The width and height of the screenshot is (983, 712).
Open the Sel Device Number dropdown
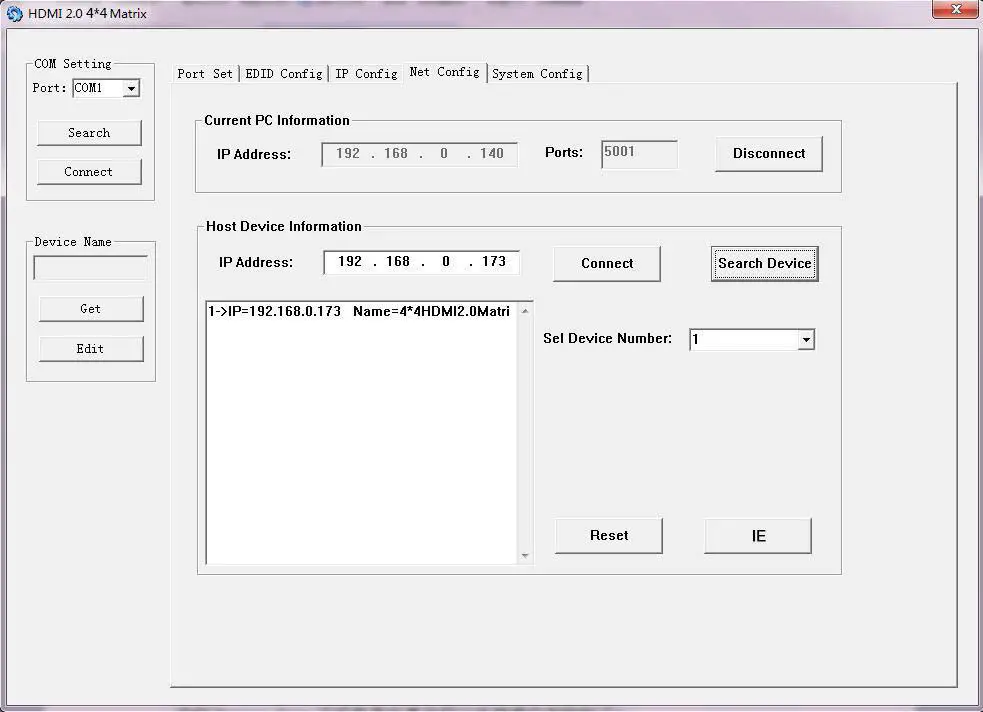(805, 339)
